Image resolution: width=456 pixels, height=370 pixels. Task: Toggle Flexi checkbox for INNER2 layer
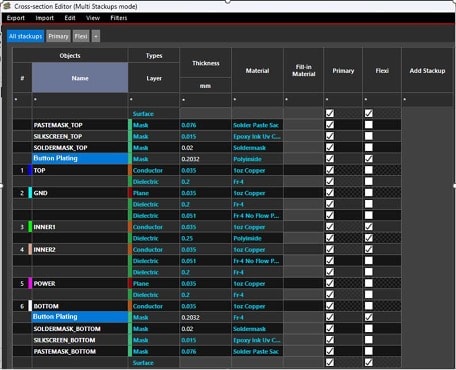pyautogui.click(x=368, y=249)
